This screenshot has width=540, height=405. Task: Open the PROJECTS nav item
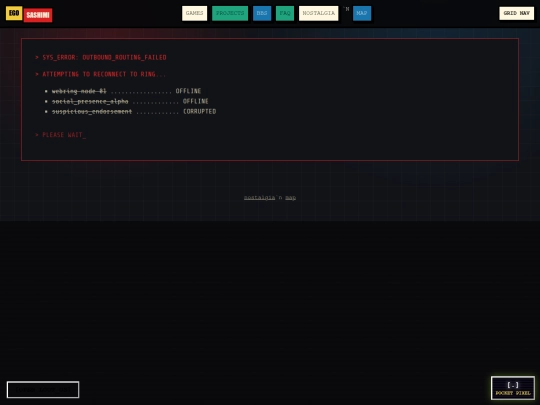click(230, 13)
